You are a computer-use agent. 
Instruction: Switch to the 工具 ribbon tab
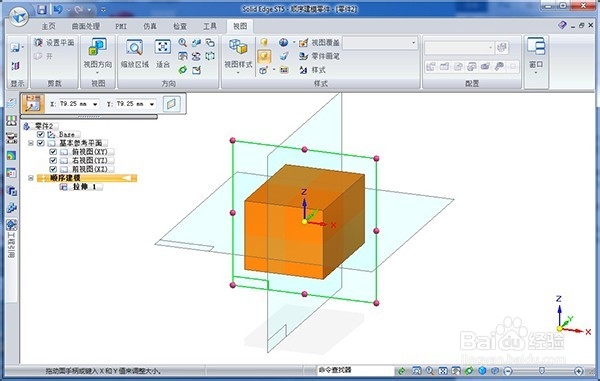click(x=210, y=26)
